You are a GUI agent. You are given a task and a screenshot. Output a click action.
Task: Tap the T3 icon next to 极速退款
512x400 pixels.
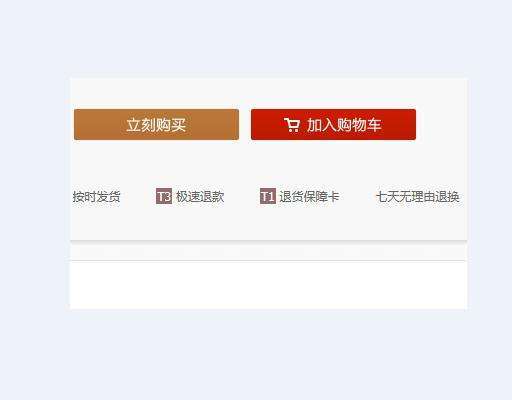point(164,196)
